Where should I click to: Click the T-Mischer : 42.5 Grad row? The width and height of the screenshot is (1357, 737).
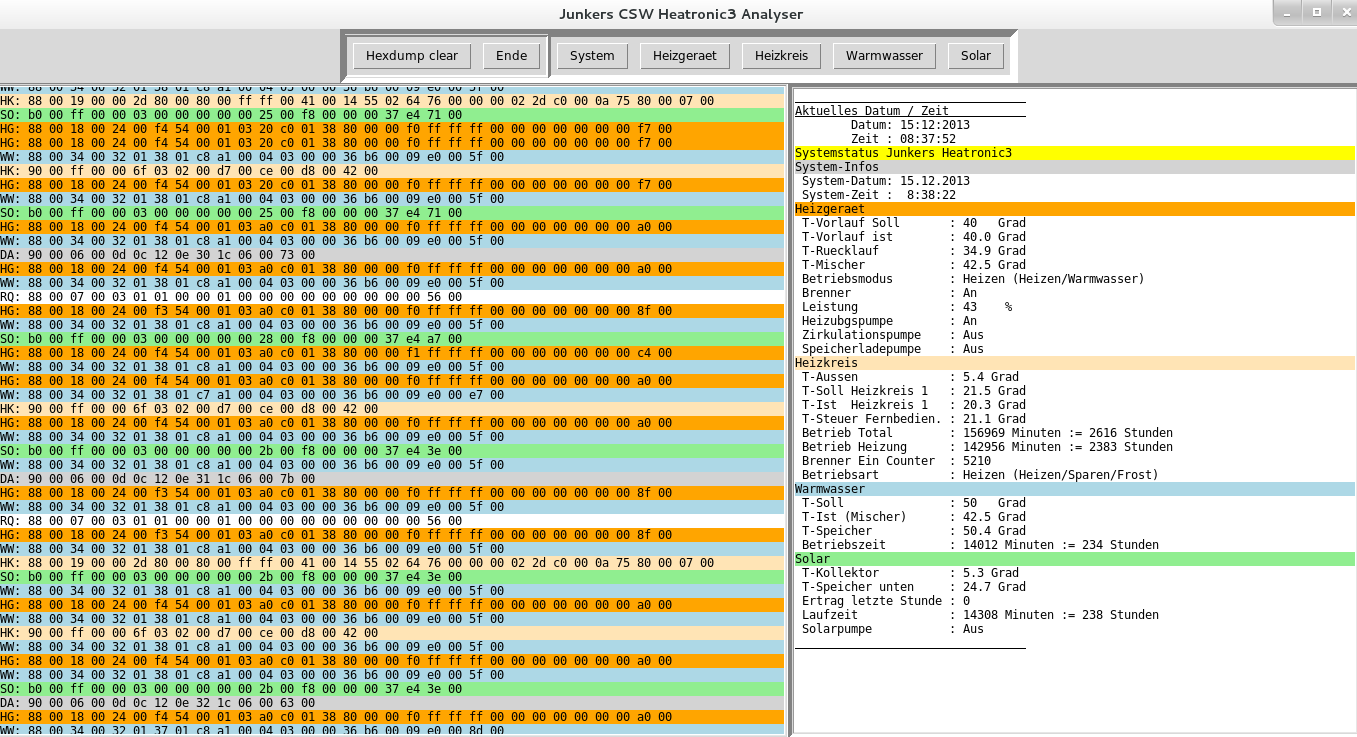click(x=914, y=265)
